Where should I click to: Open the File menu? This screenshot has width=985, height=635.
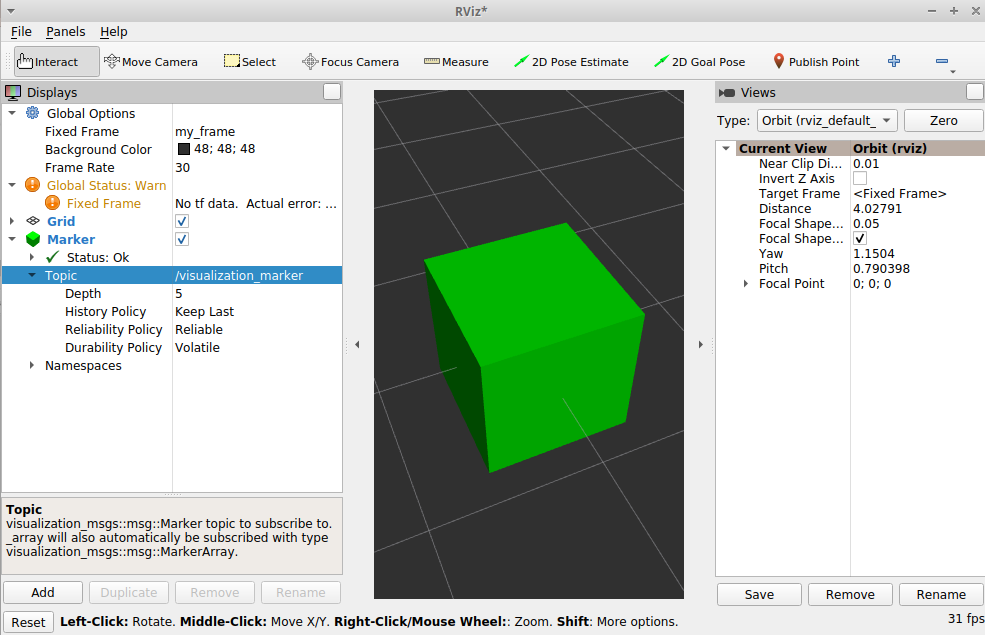(21, 31)
